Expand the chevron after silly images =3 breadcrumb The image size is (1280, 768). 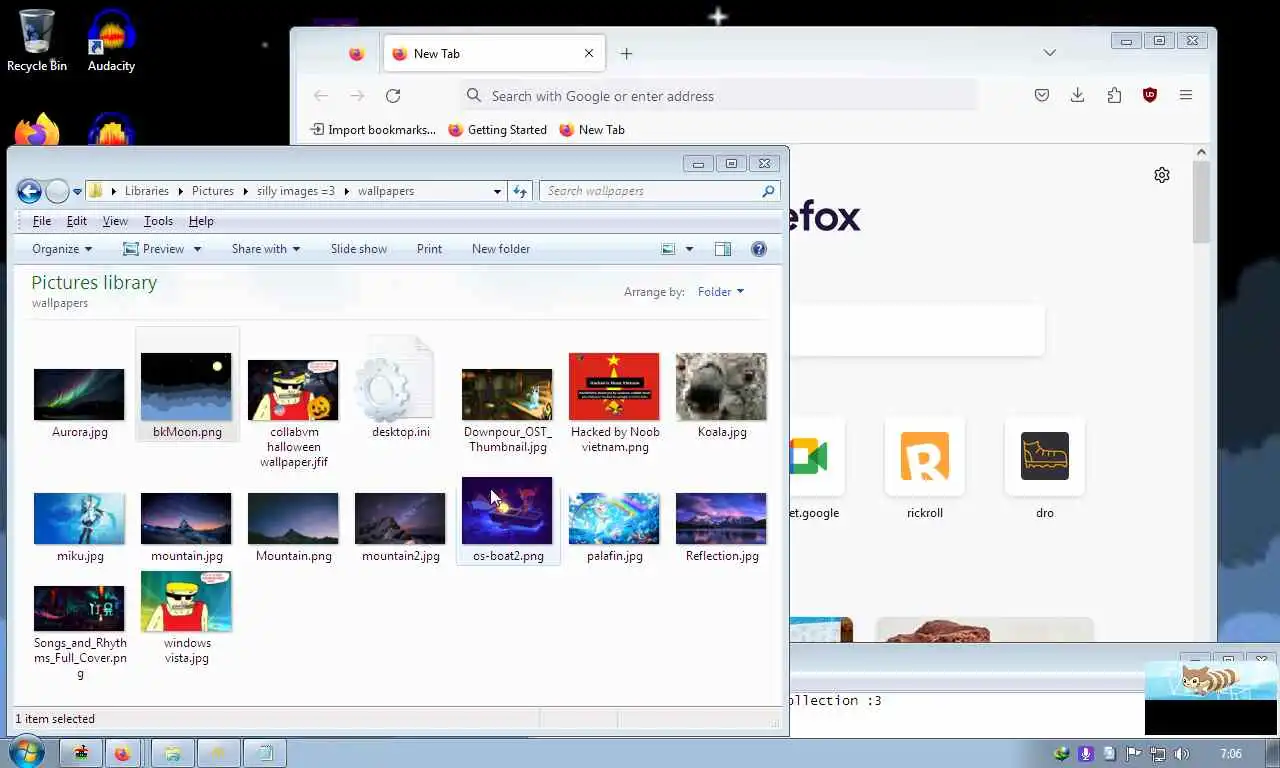pos(346,191)
